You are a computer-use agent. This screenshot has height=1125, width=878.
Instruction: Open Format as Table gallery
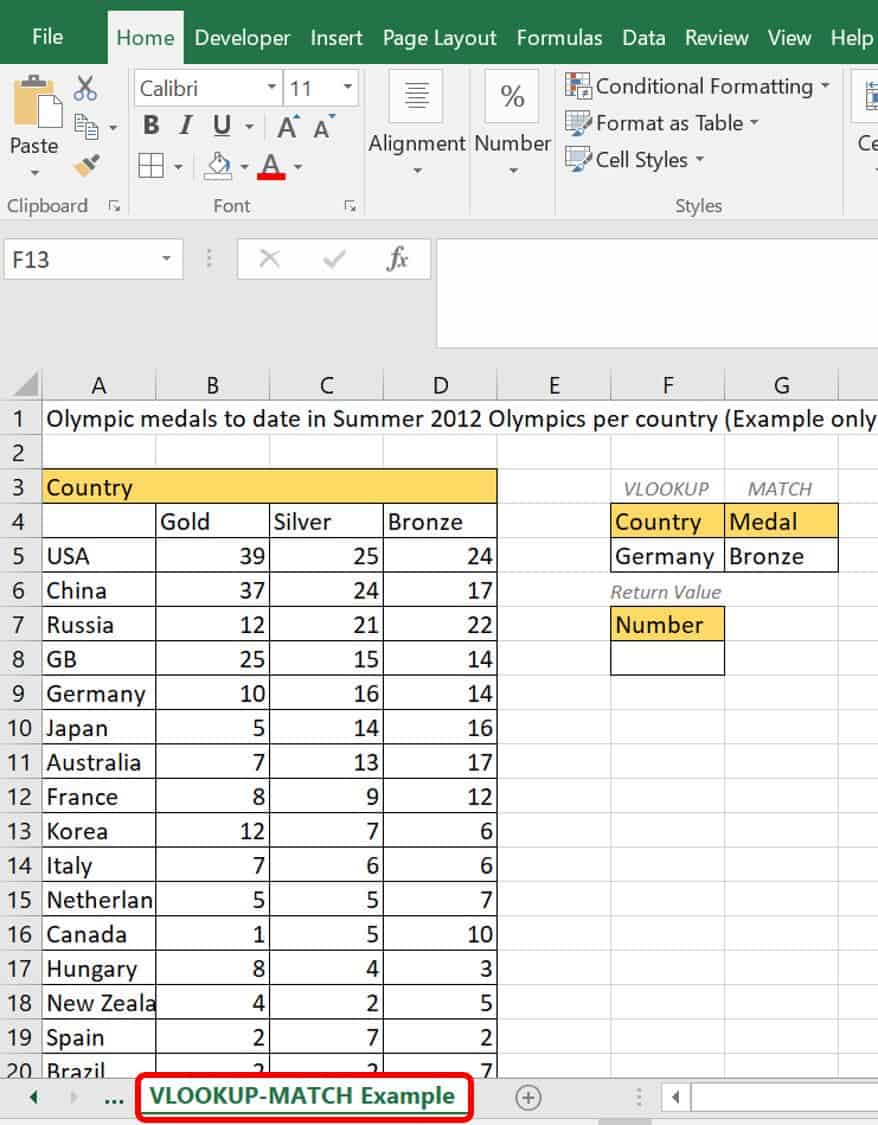661,123
